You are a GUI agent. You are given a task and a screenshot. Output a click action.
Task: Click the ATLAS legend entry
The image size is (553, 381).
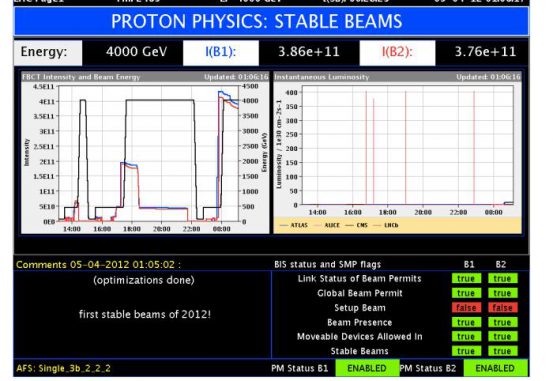click(294, 225)
